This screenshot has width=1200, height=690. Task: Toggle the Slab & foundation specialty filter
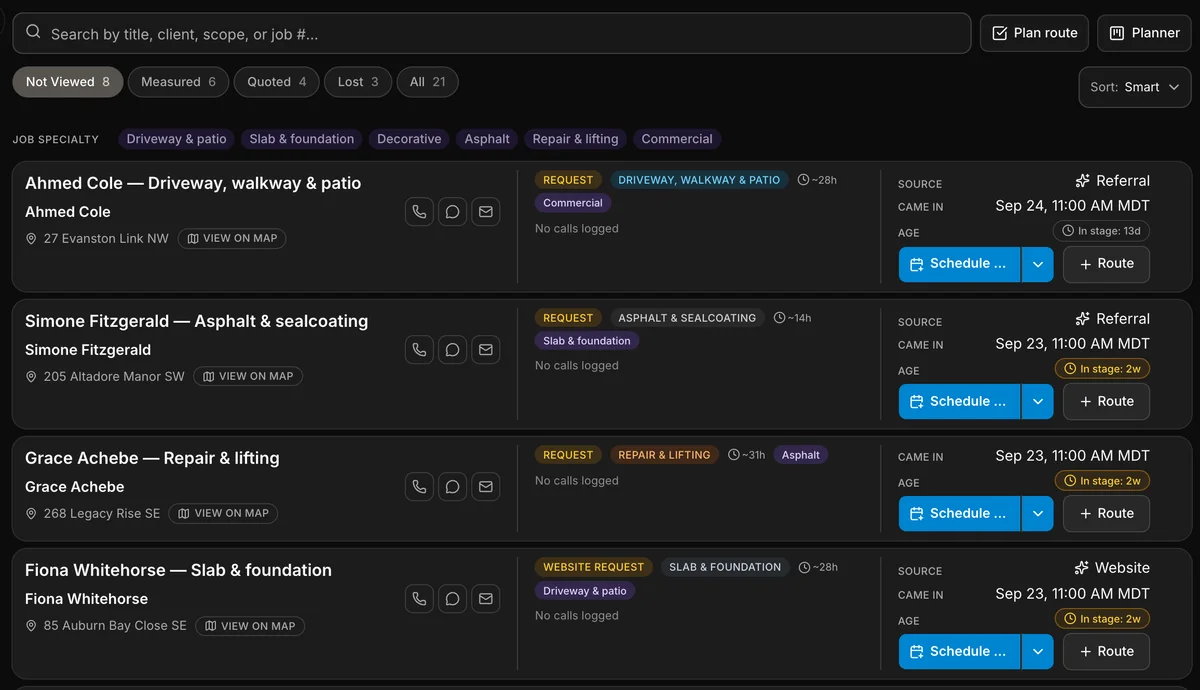click(302, 139)
